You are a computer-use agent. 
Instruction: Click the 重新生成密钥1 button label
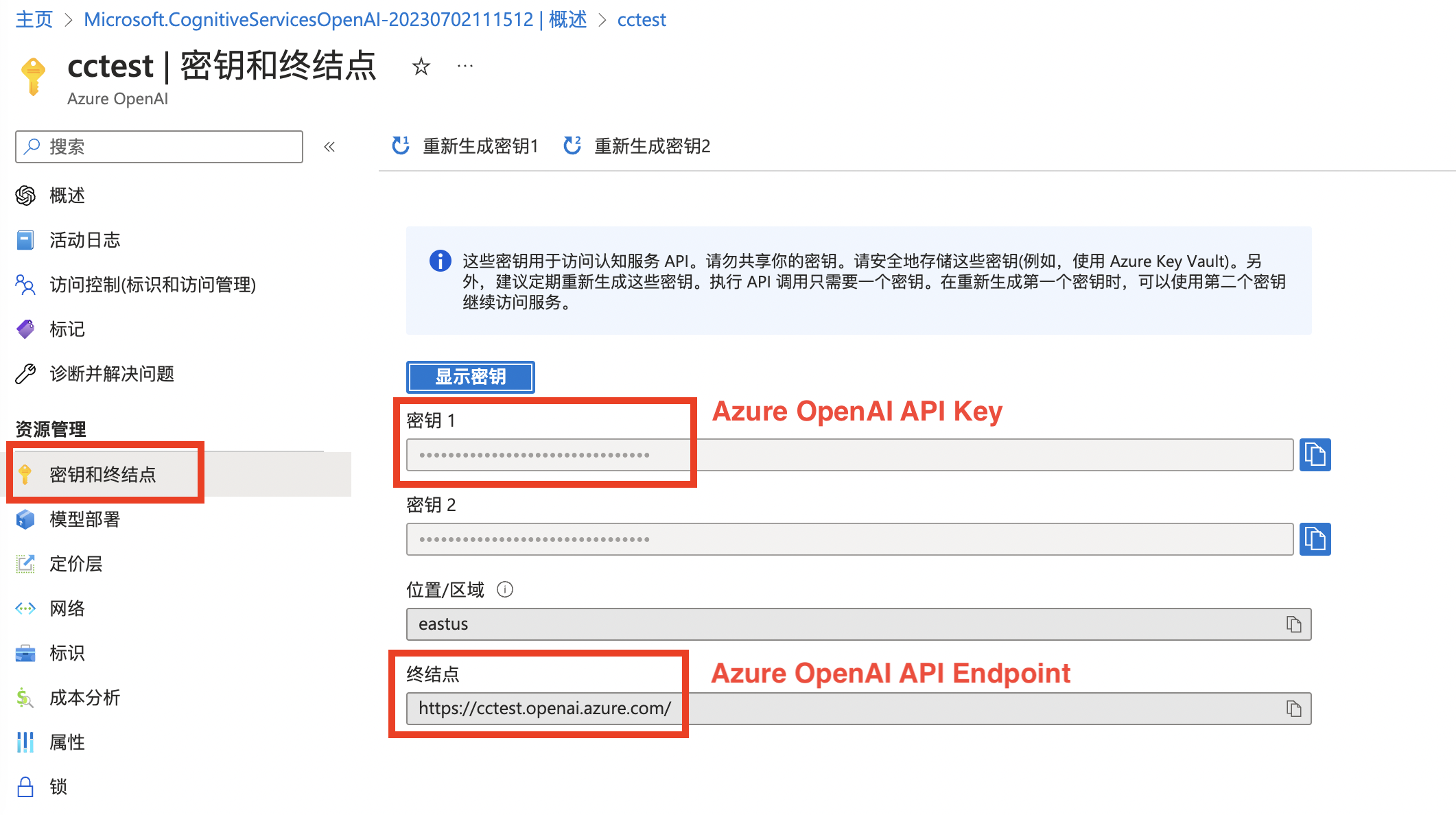480,146
